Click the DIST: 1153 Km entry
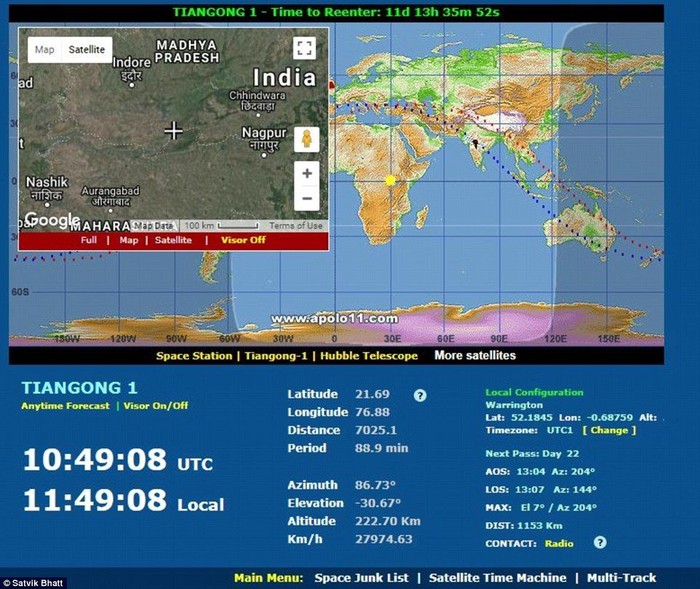This screenshot has height=589, width=700. (524, 526)
